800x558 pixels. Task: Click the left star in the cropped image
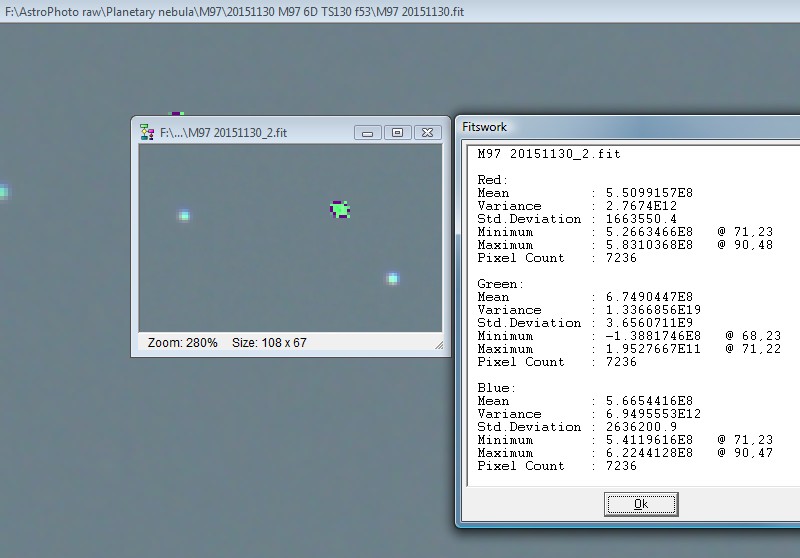coord(184,216)
